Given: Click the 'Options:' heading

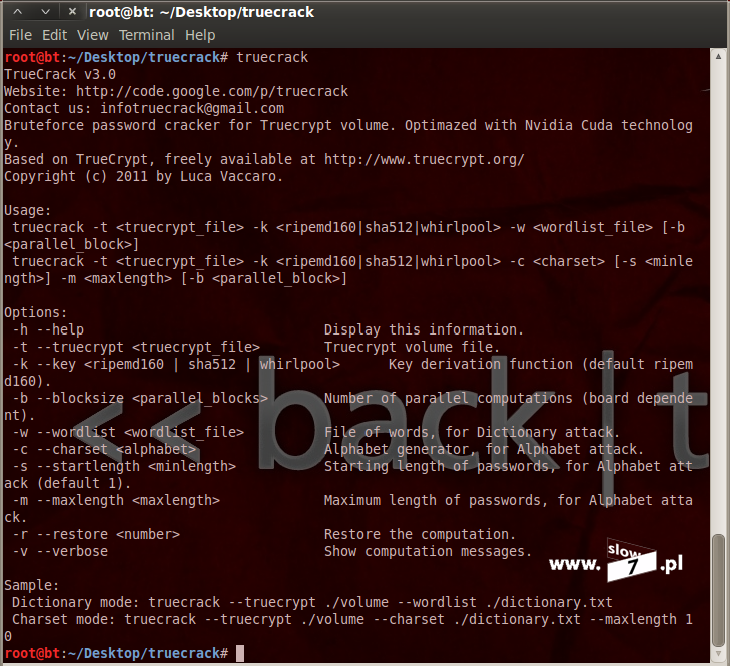Looking at the screenshot, I should (x=35, y=312).
